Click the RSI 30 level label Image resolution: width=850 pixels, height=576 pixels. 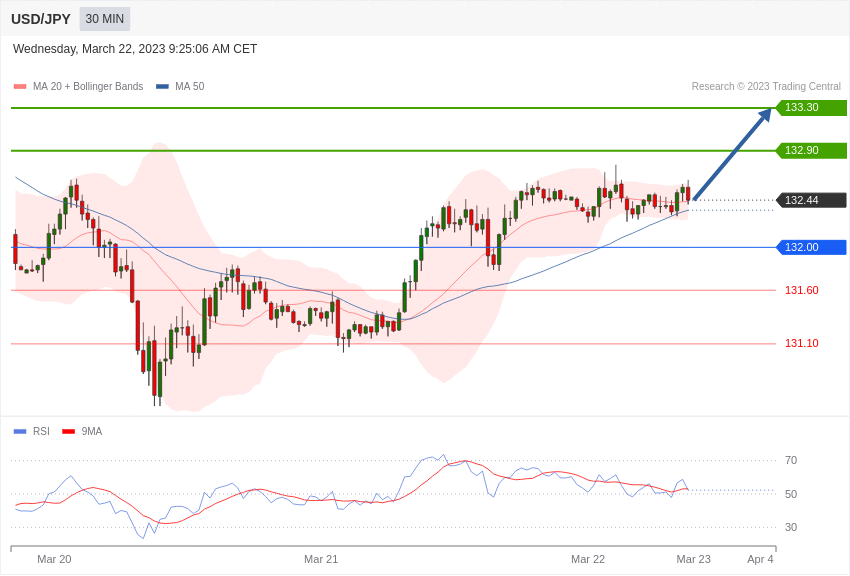[791, 527]
